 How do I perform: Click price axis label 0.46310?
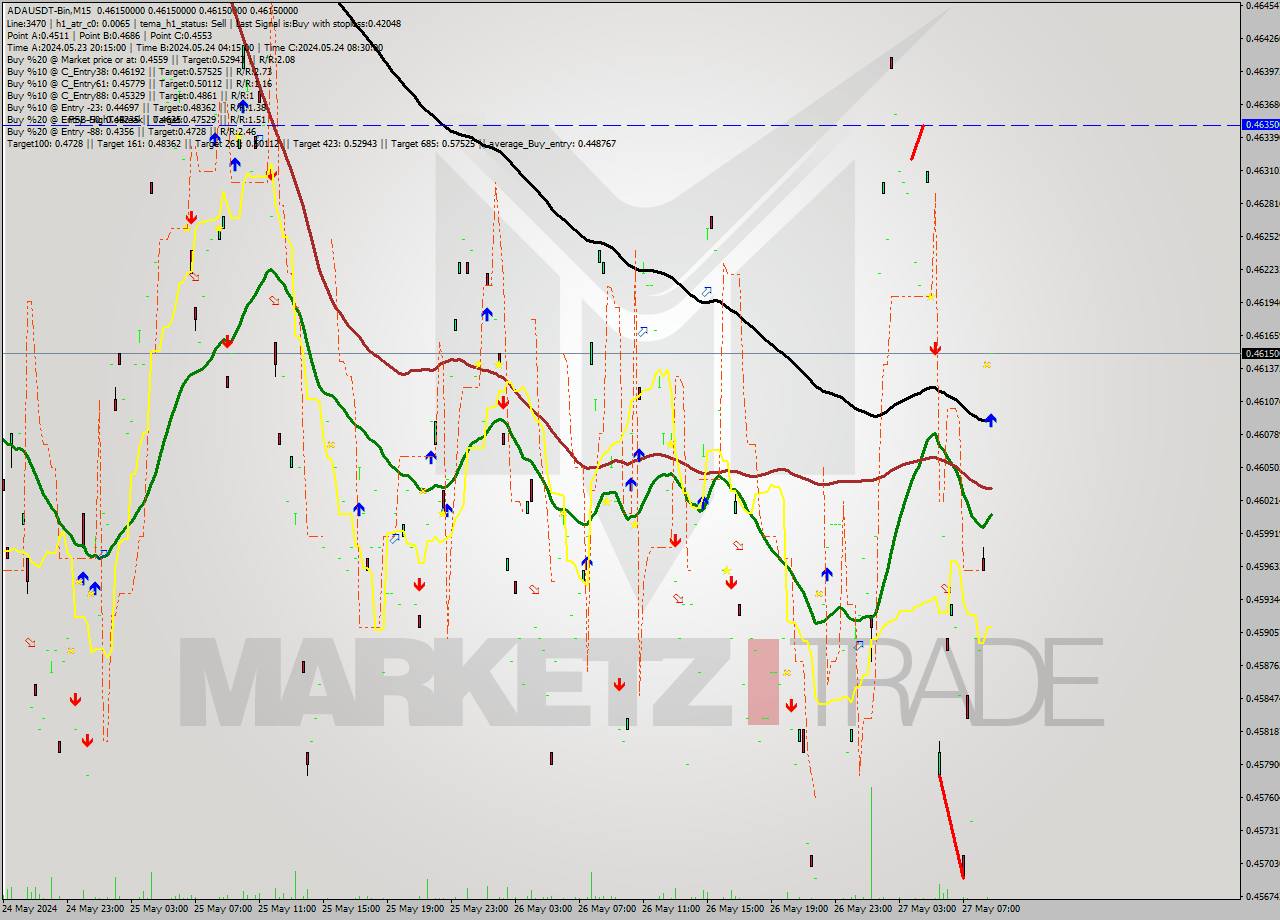(x=1261, y=170)
